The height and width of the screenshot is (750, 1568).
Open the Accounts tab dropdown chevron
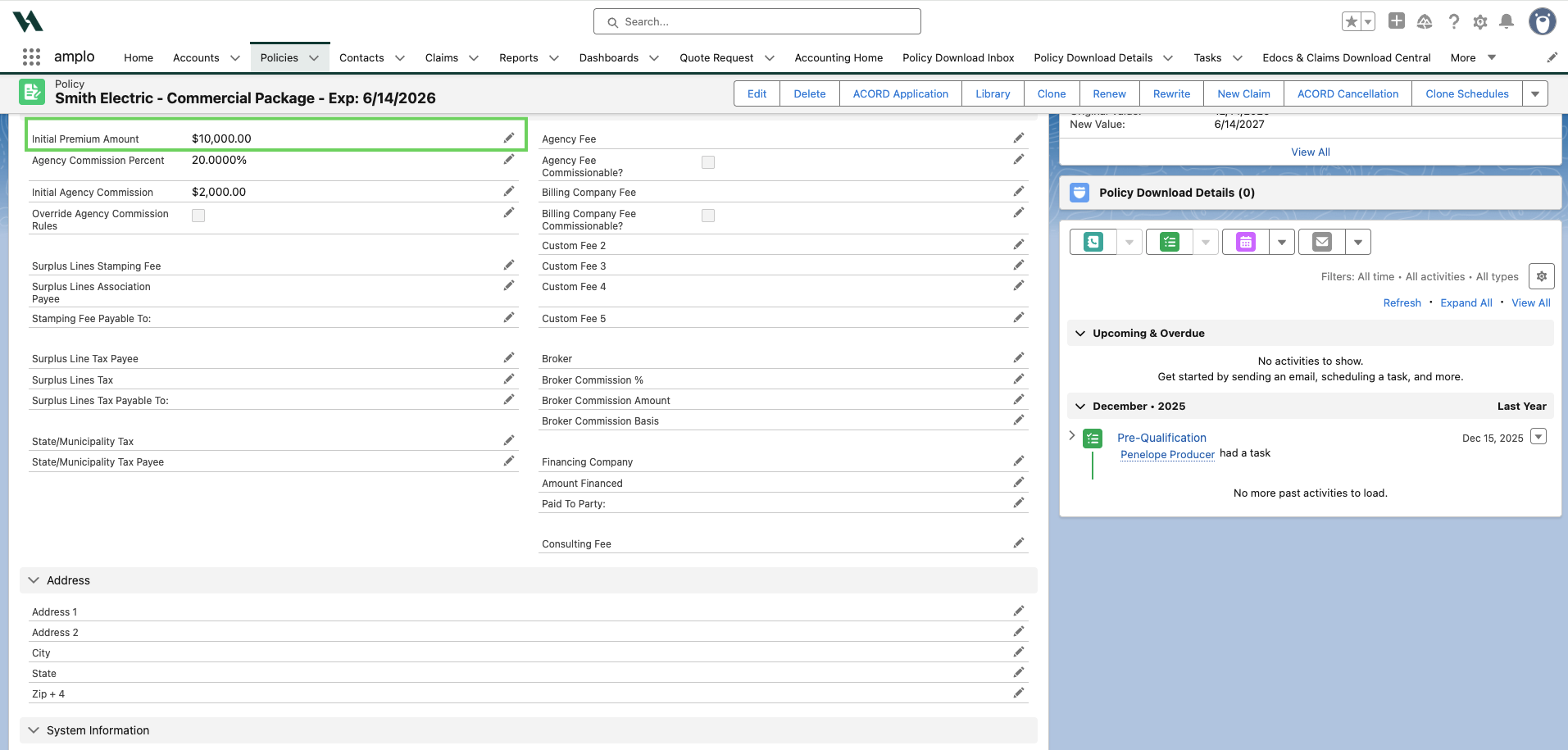235,58
